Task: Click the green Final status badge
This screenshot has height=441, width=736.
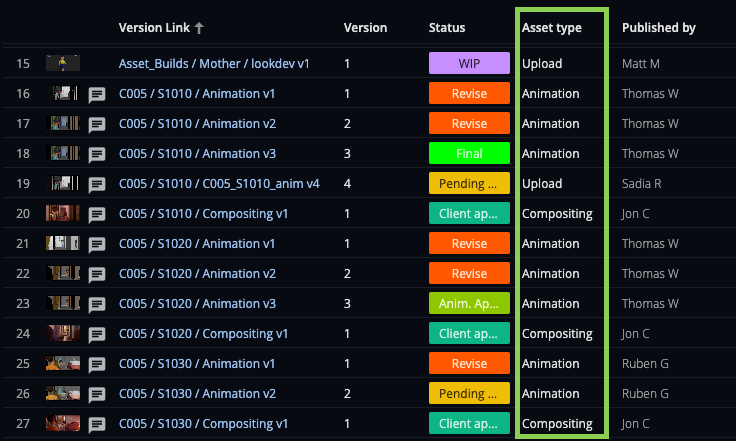Action: click(469, 153)
